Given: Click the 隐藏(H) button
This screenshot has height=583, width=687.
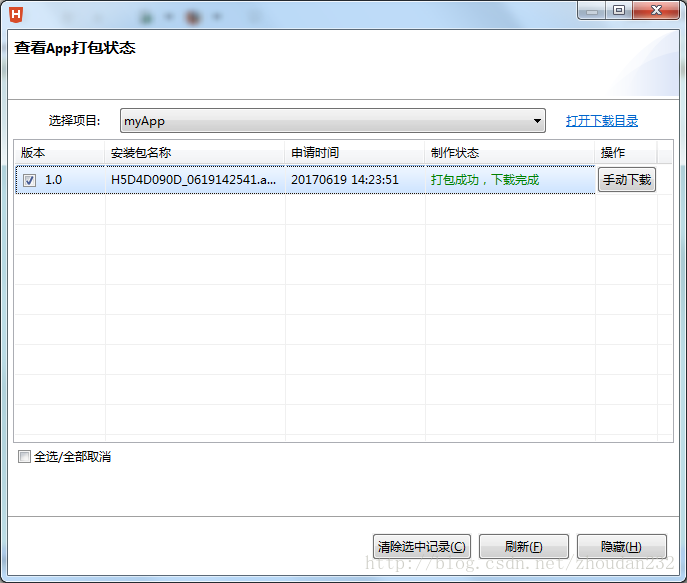Looking at the screenshot, I should point(621,546).
